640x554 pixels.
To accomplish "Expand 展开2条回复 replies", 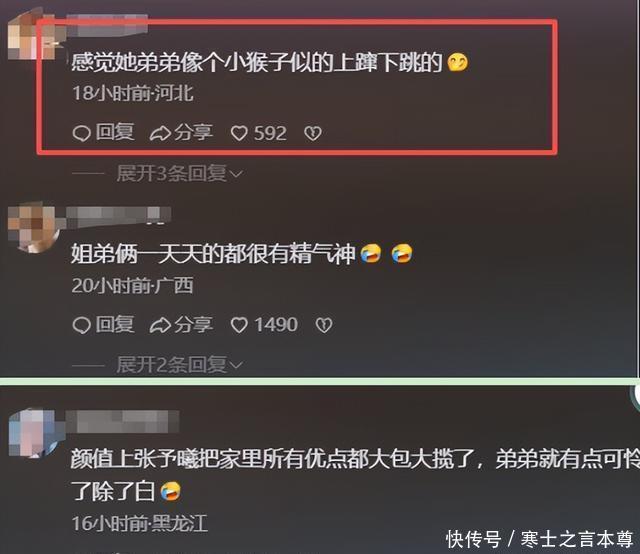I will pyautogui.click(x=179, y=365).
